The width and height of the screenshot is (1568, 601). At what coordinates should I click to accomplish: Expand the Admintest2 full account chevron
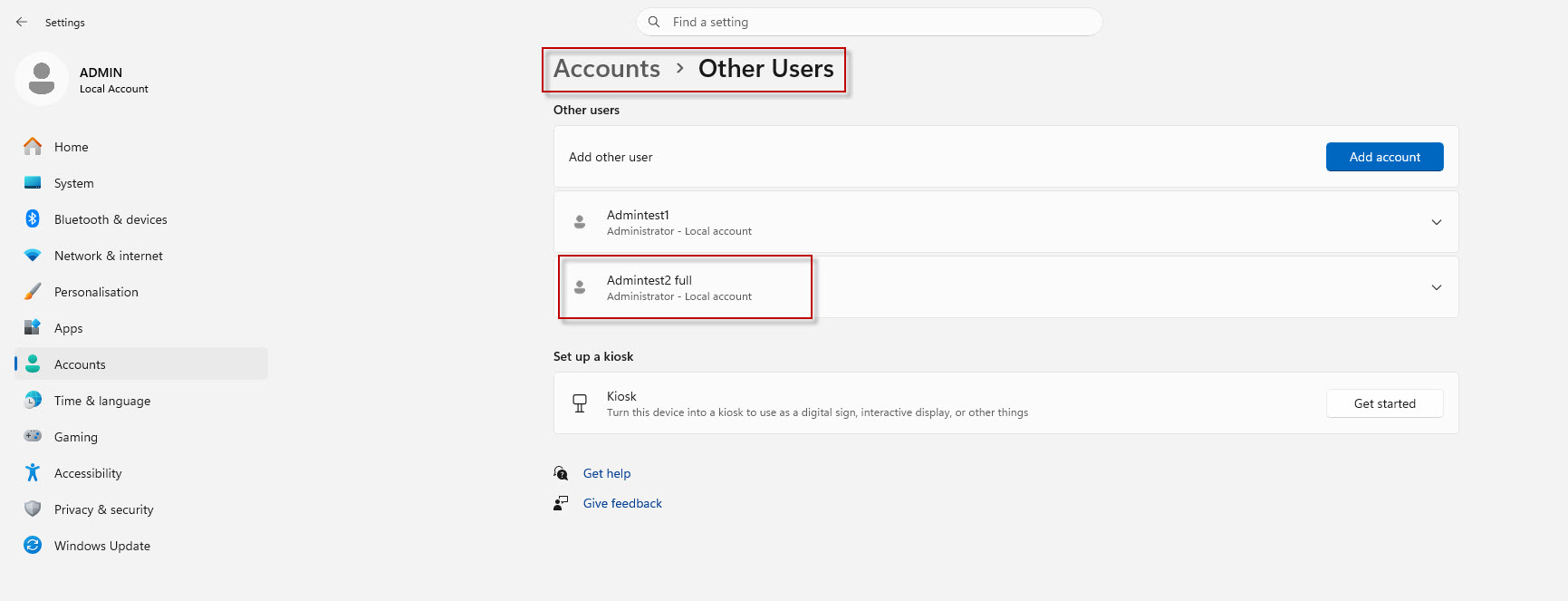point(1437,287)
